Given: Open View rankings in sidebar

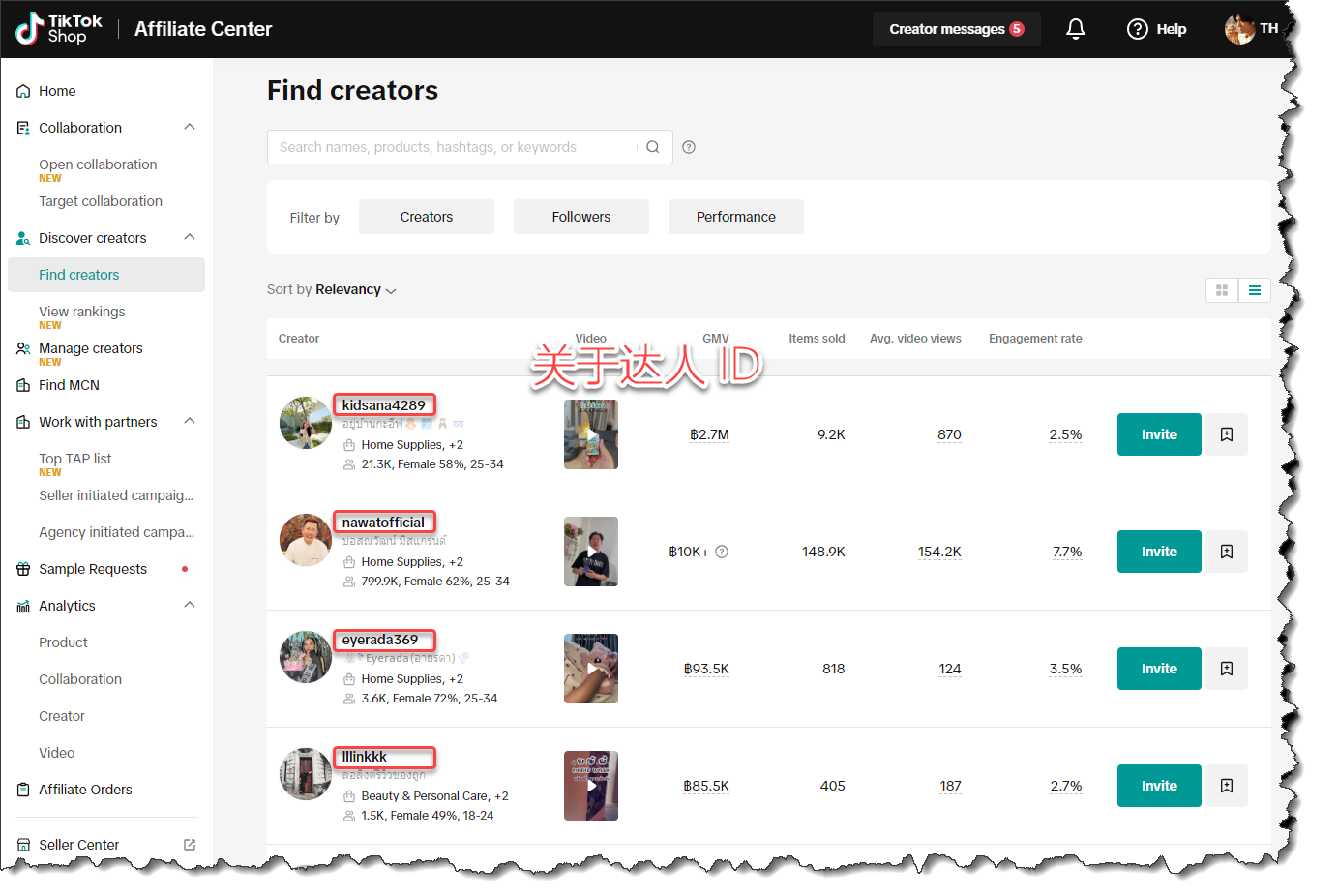Looking at the screenshot, I should (82, 312).
